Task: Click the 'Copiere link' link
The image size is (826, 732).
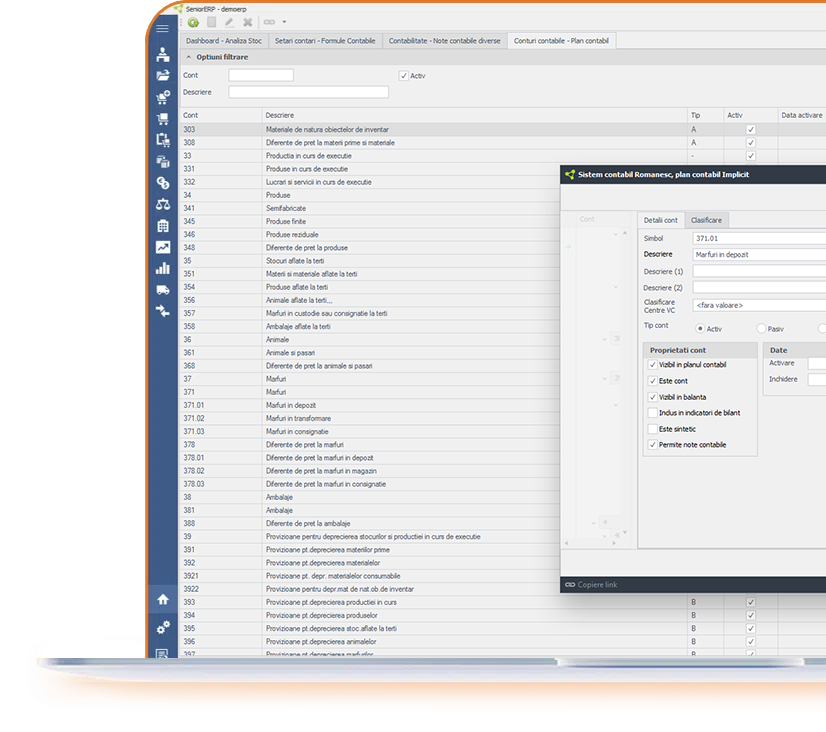Action: point(596,585)
